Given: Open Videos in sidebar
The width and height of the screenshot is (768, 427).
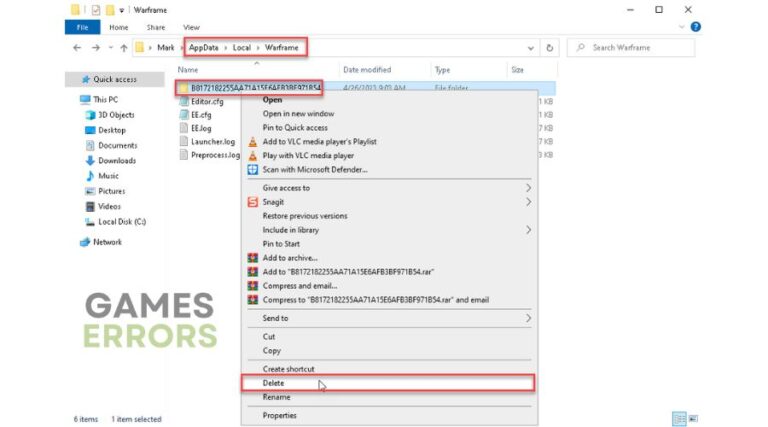Looking at the screenshot, I should (109, 207).
